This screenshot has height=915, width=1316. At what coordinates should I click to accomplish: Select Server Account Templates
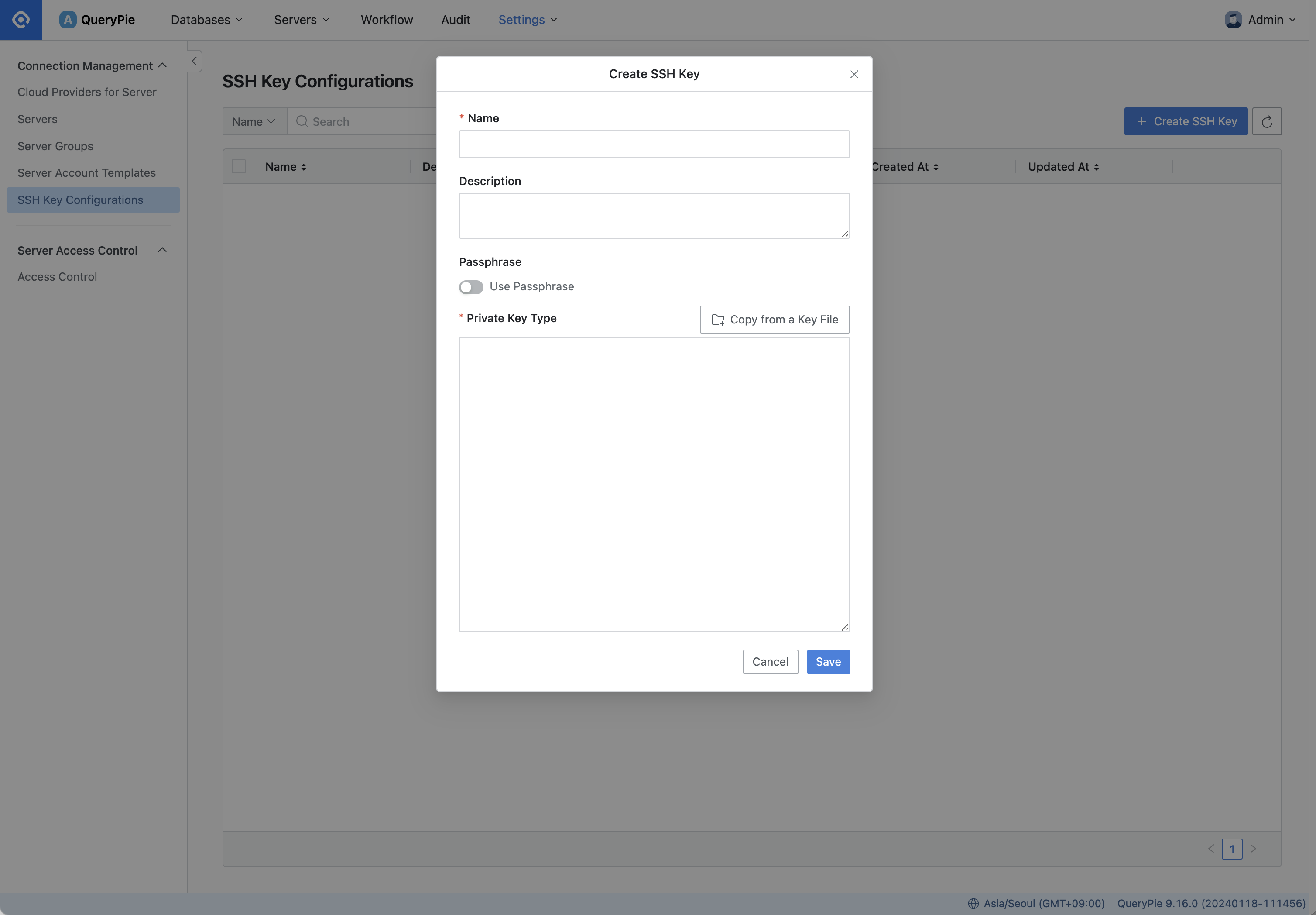86,172
